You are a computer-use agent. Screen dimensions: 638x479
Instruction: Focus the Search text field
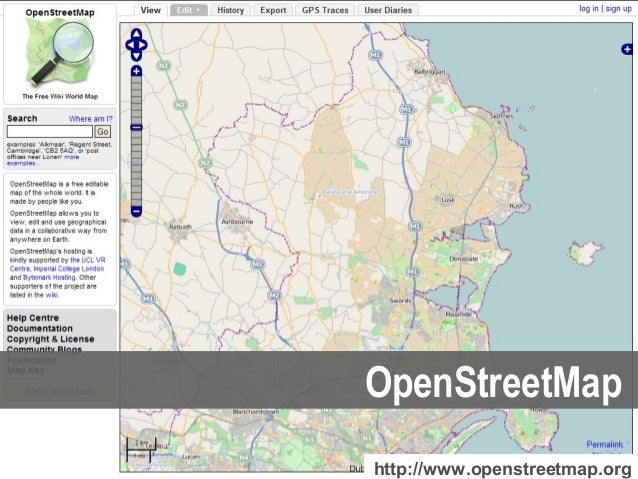49,131
